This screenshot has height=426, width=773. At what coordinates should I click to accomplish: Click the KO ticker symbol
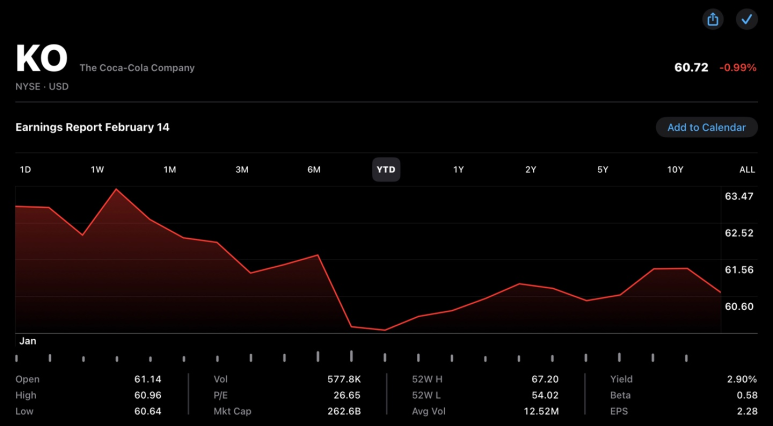point(41,59)
